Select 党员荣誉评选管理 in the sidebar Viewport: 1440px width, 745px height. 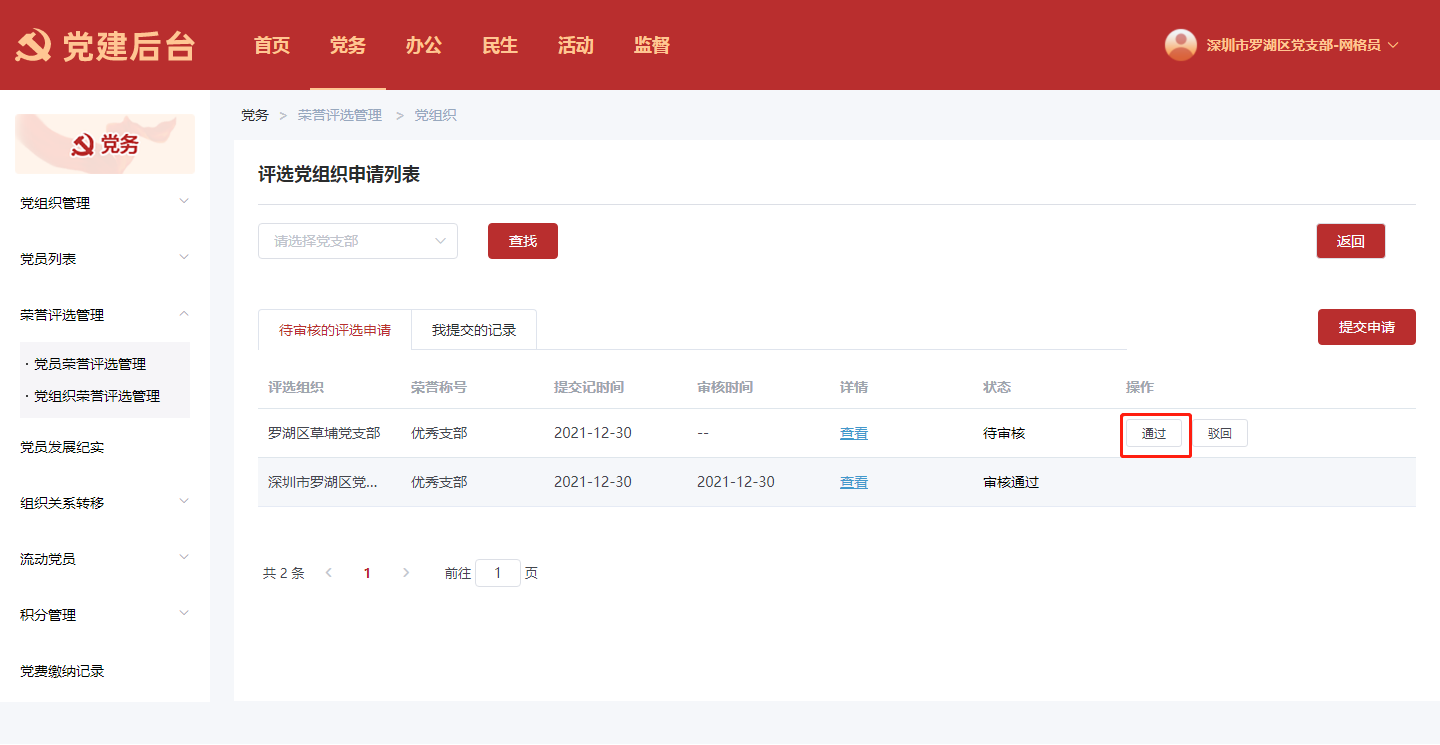(90, 364)
